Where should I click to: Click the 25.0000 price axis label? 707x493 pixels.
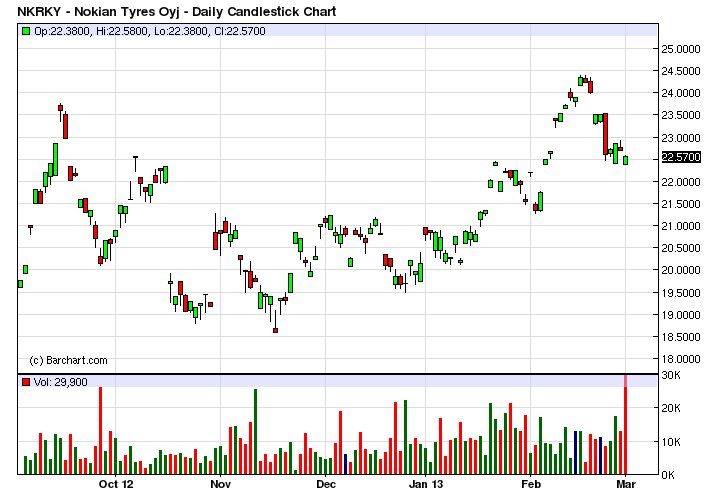(x=681, y=49)
